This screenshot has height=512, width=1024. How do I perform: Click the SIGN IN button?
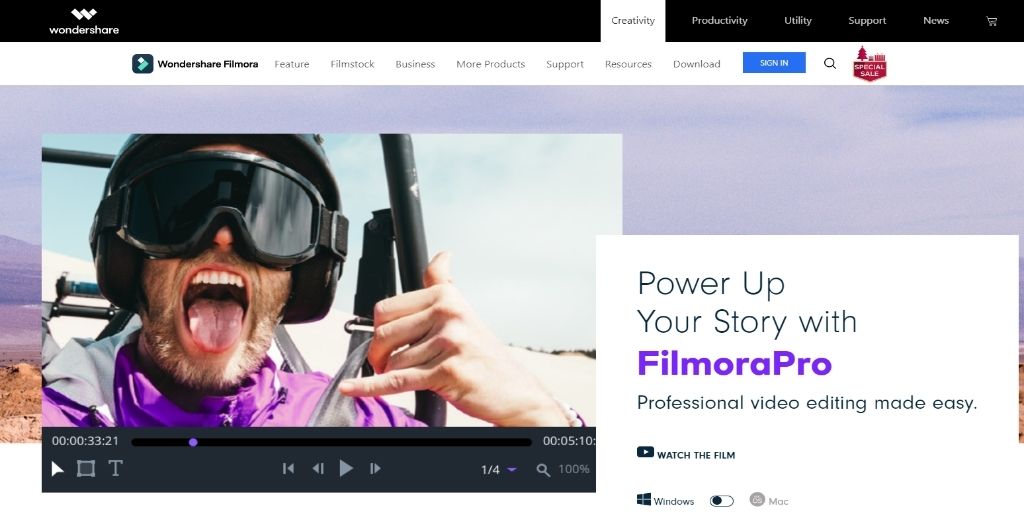click(x=774, y=63)
